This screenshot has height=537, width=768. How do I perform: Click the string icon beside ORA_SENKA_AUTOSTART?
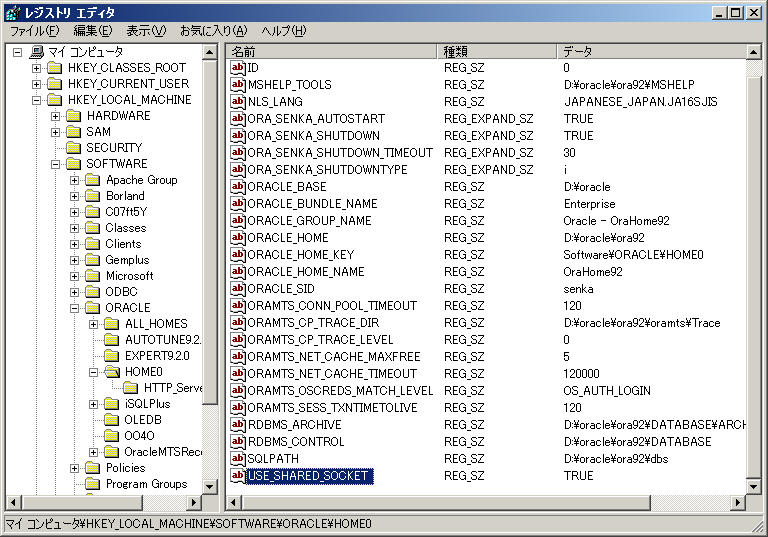tap(238, 119)
